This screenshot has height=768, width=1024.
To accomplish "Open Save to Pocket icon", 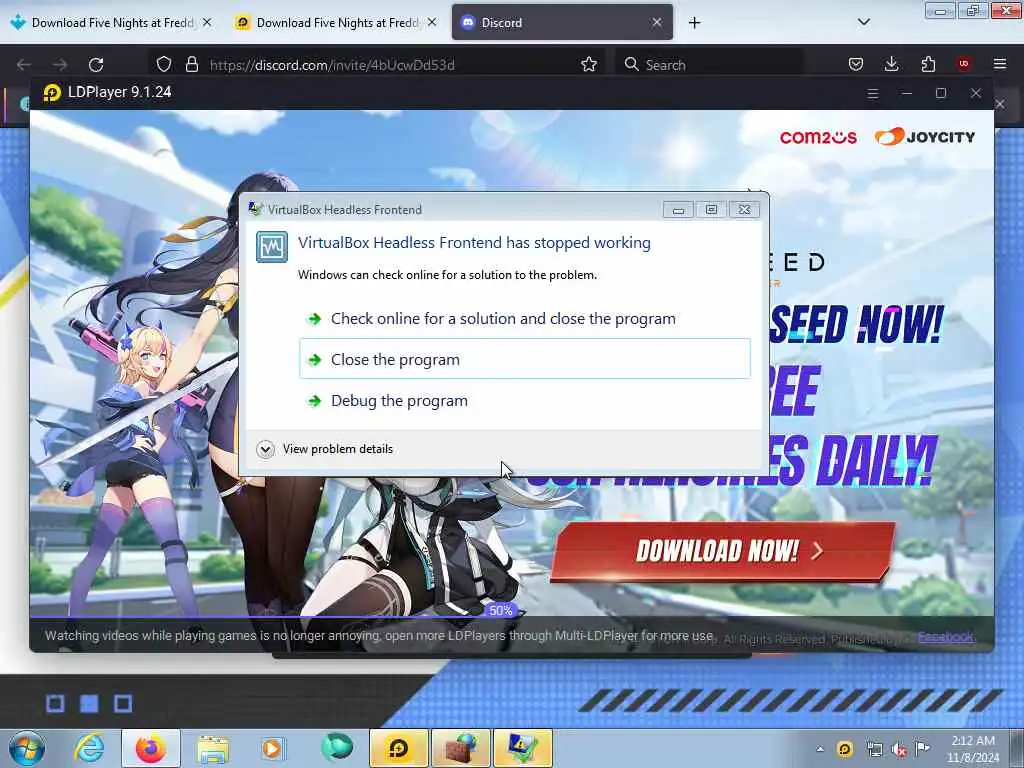I will point(856,64).
